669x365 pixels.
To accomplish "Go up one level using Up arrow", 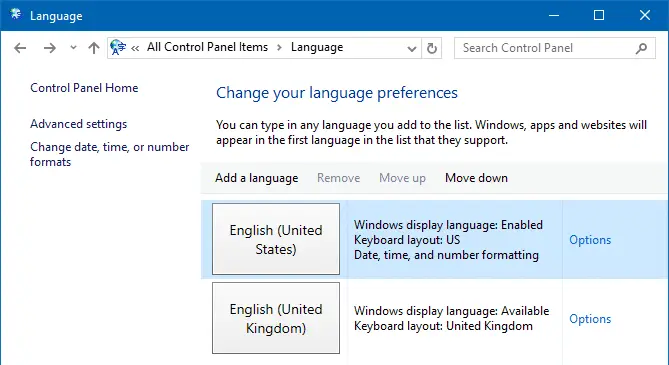I will (94, 48).
